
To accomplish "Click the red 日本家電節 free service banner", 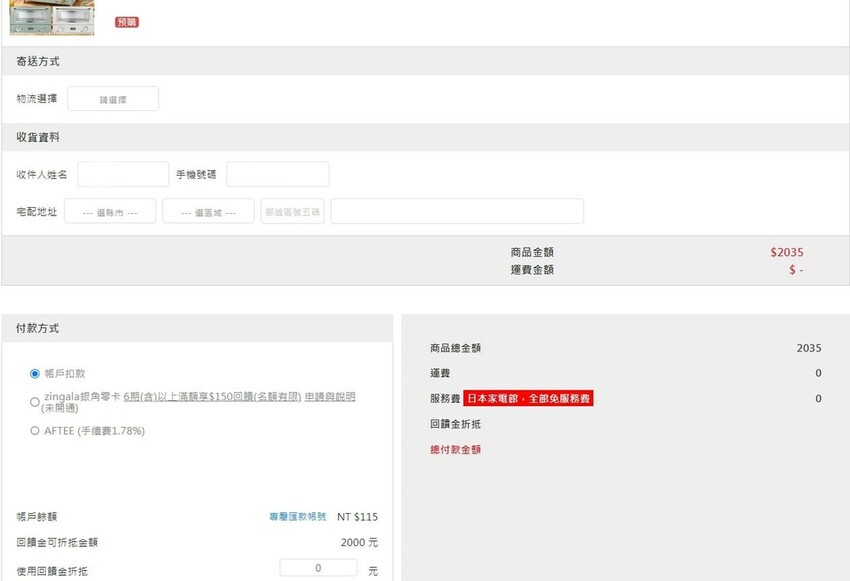I will pos(528,399).
